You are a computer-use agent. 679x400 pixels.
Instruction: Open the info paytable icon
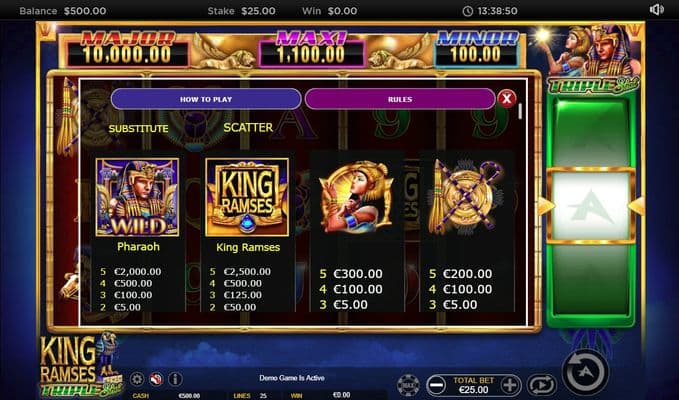(x=175, y=379)
